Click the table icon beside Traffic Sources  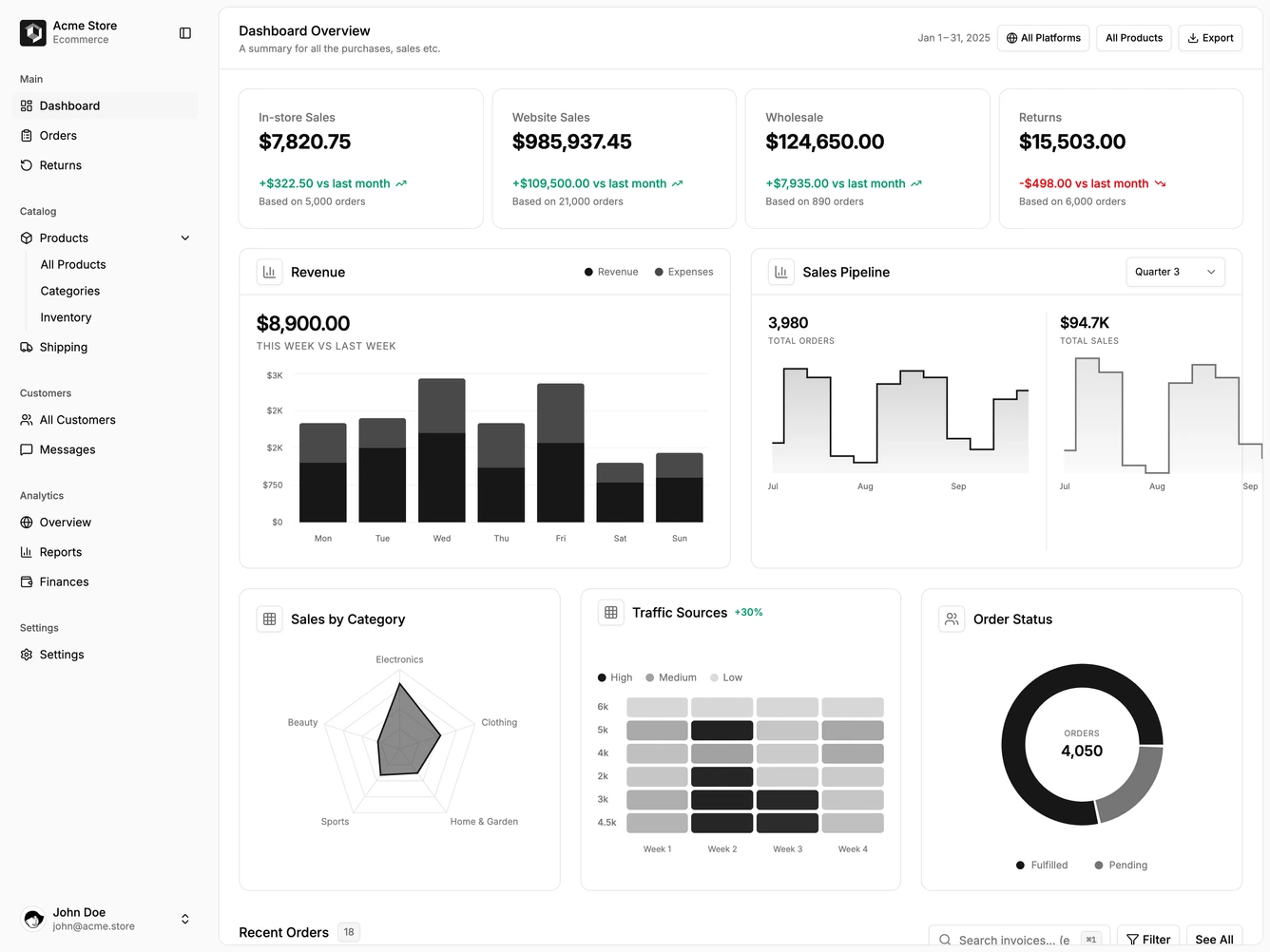tap(611, 613)
